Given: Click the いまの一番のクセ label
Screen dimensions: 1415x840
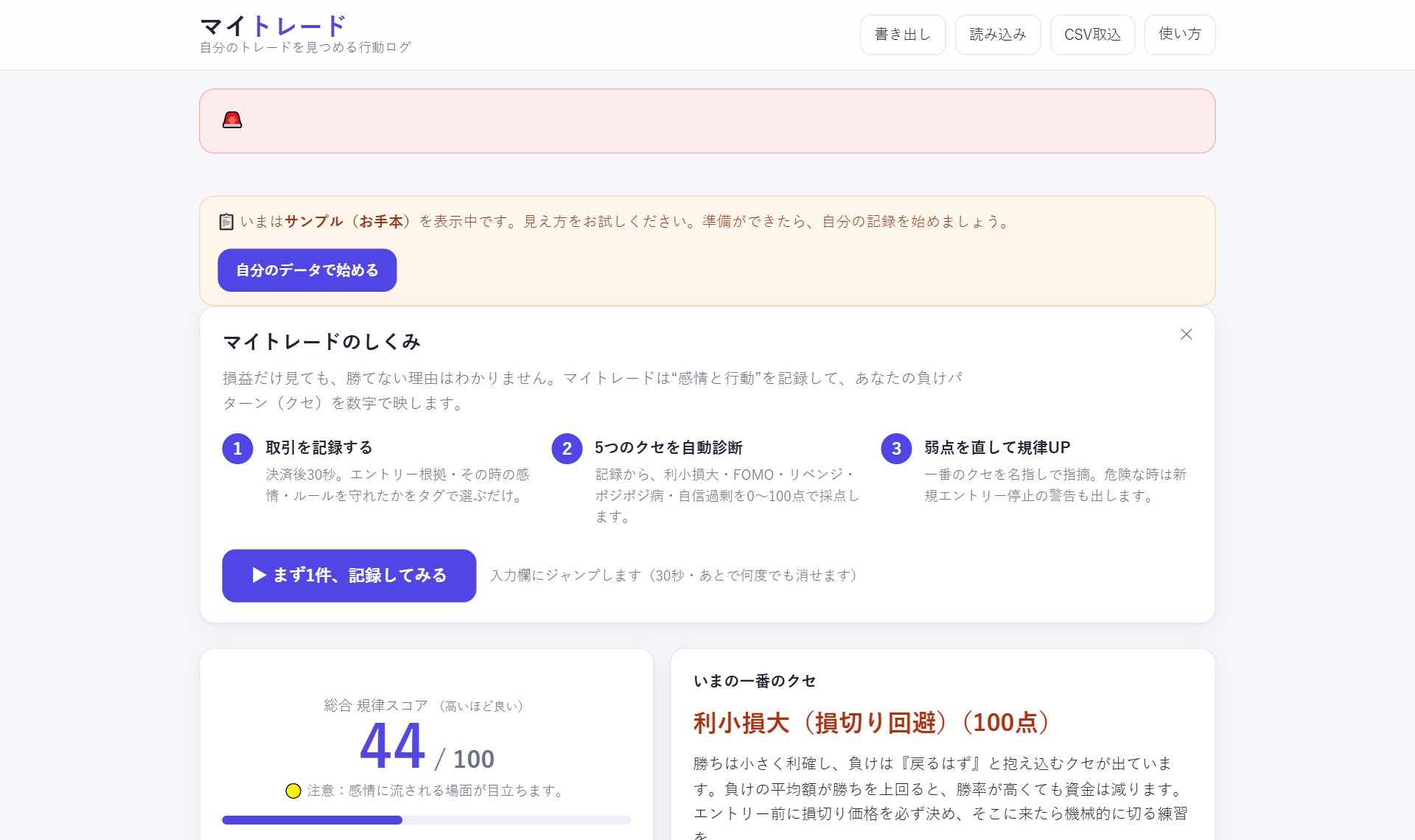Looking at the screenshot, I should click(x=755, y=681).
